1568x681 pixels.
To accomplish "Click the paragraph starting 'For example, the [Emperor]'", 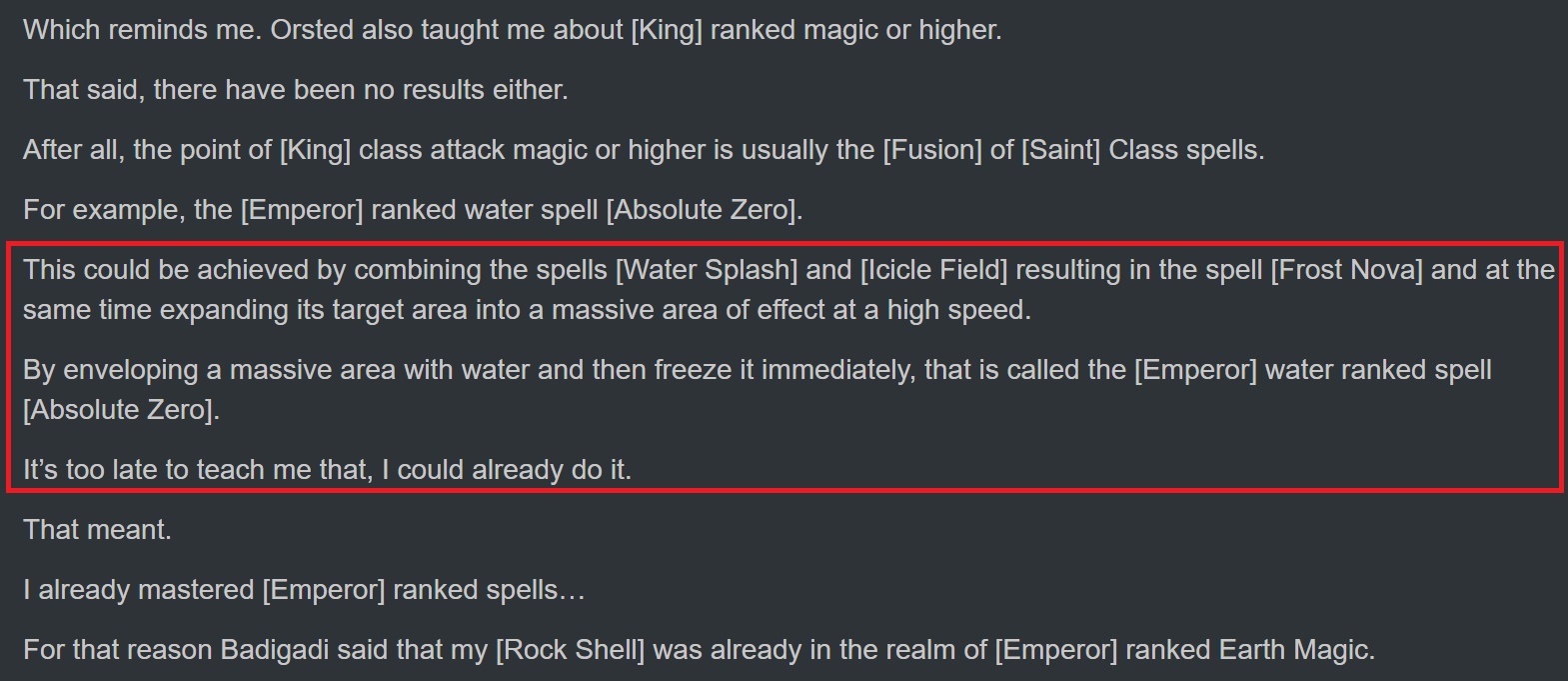I will (413, 210).
